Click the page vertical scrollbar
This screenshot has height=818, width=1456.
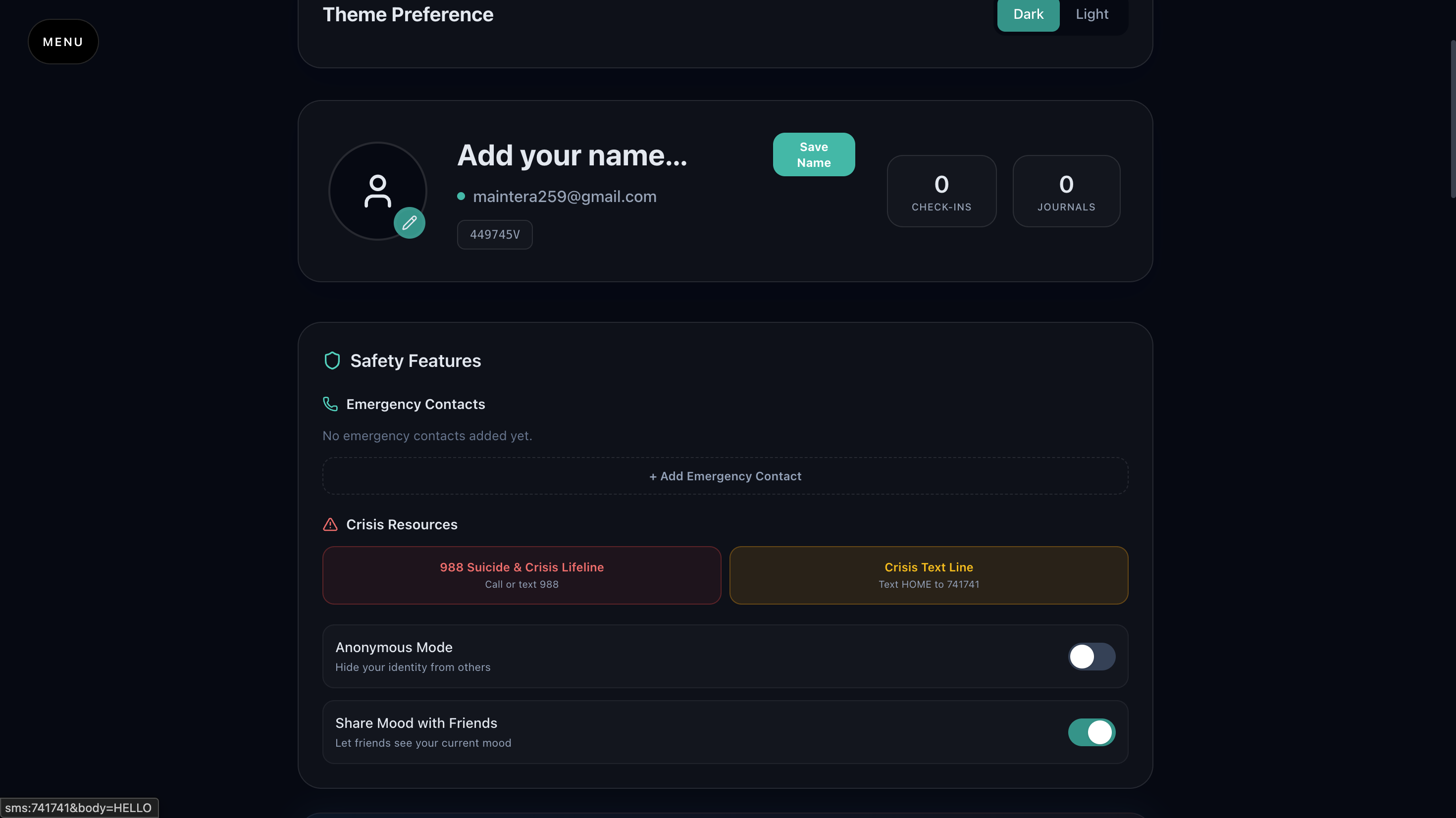point(1452,119)
